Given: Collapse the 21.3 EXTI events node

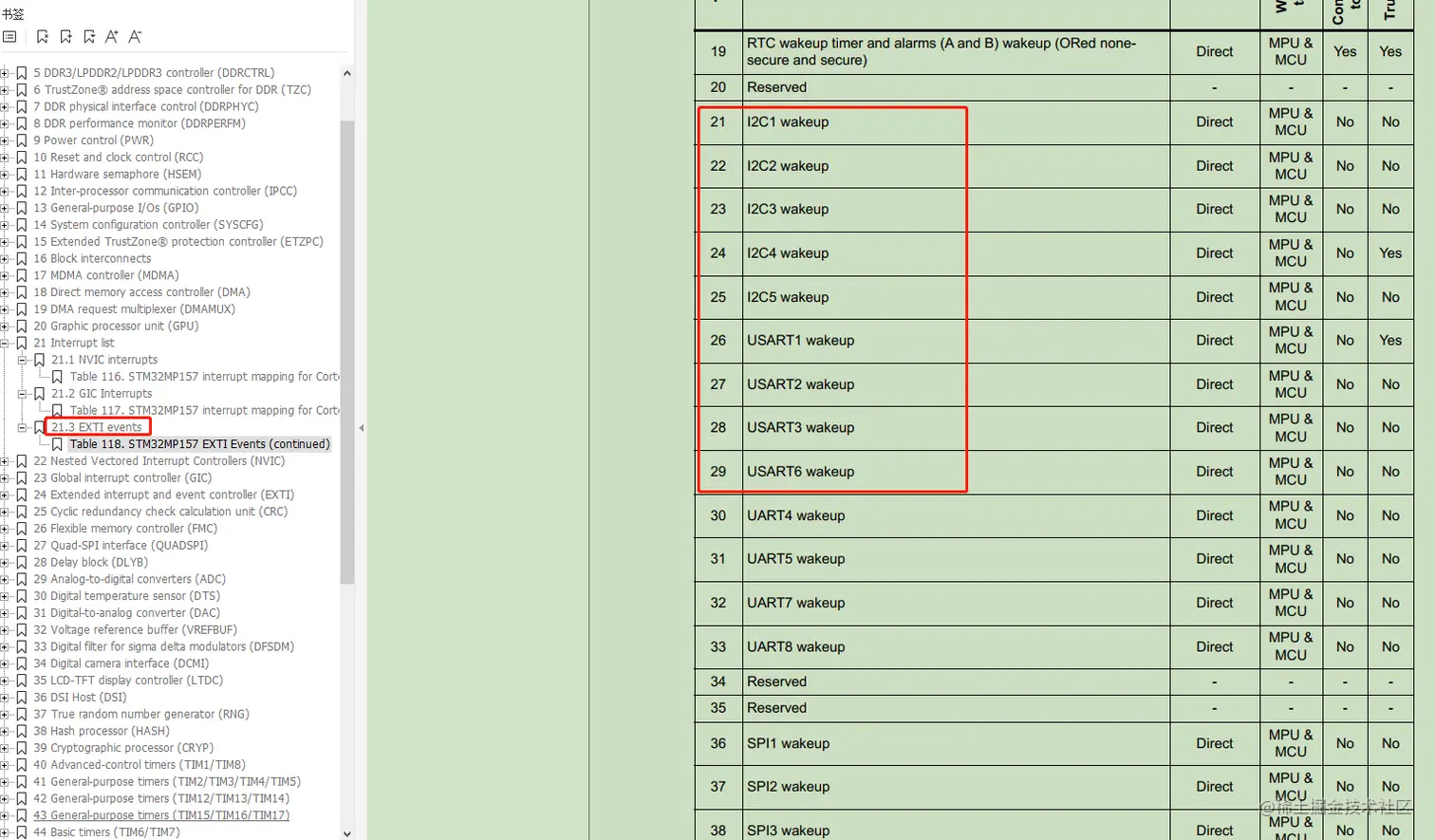Looking at the screenshot, I should click(x=22, y=428).
